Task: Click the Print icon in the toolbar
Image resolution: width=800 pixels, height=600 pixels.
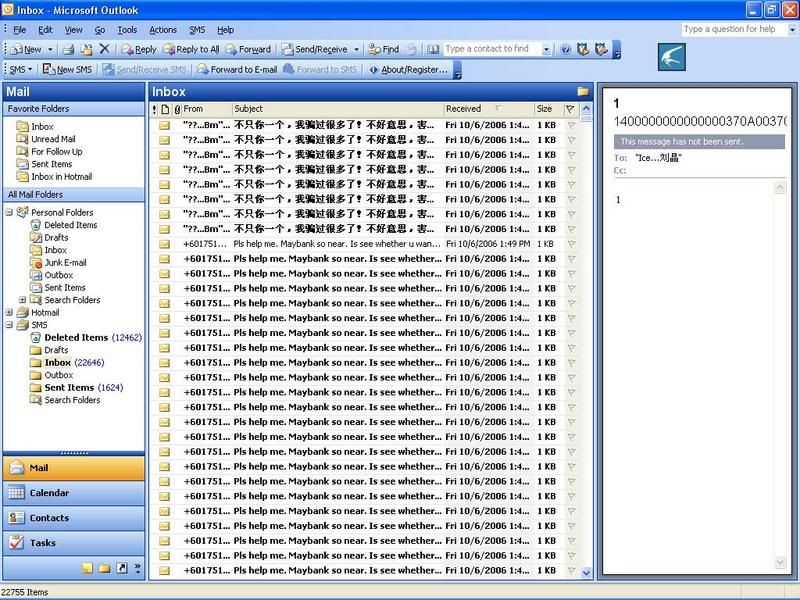Action: (68, 49)
